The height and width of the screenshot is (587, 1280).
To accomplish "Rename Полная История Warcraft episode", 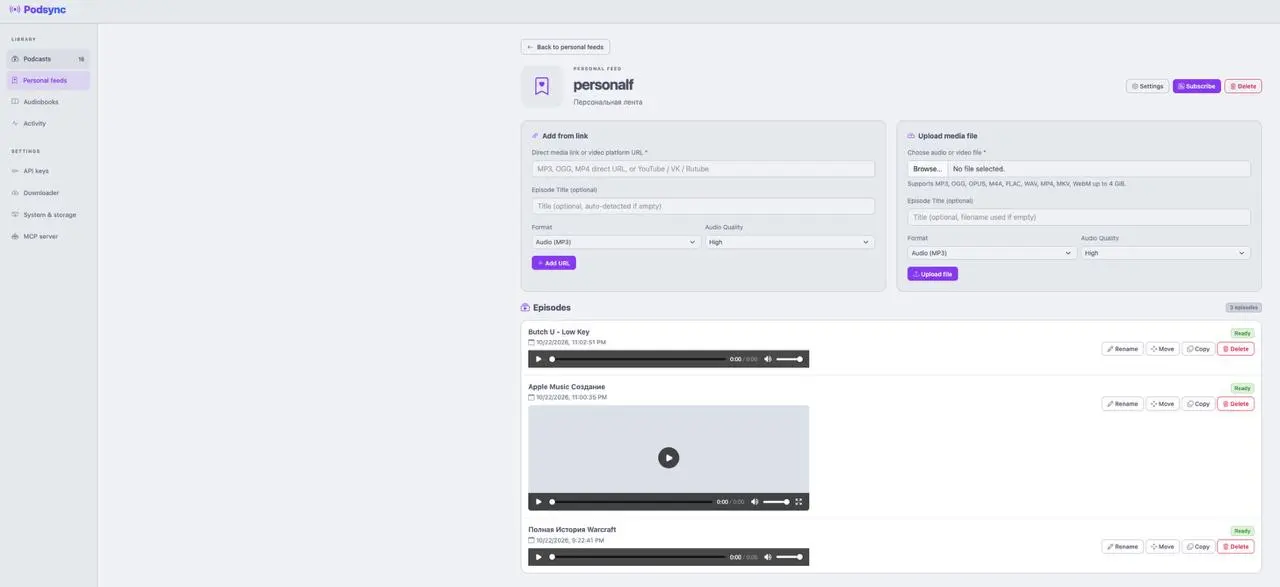I will (x=1122, y=547).
